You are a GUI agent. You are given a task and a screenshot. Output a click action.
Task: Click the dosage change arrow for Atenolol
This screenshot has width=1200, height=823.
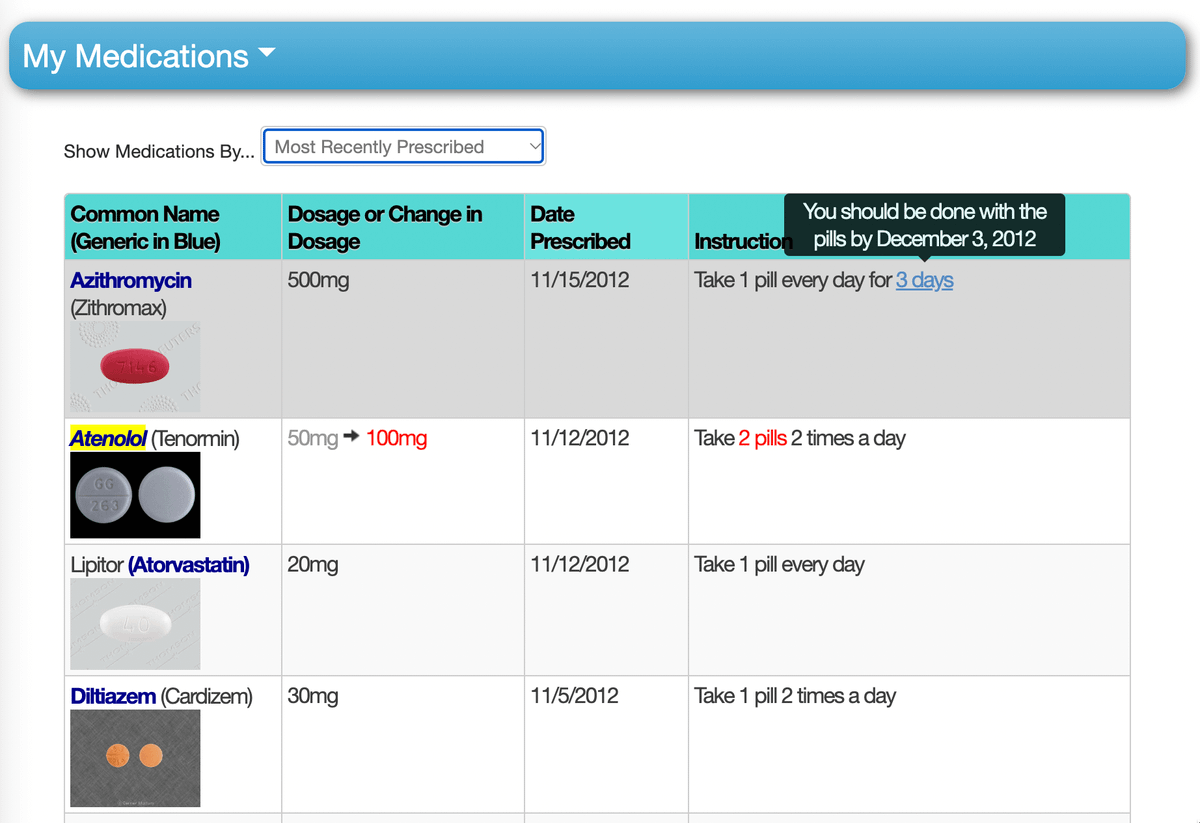coord(352,438)
